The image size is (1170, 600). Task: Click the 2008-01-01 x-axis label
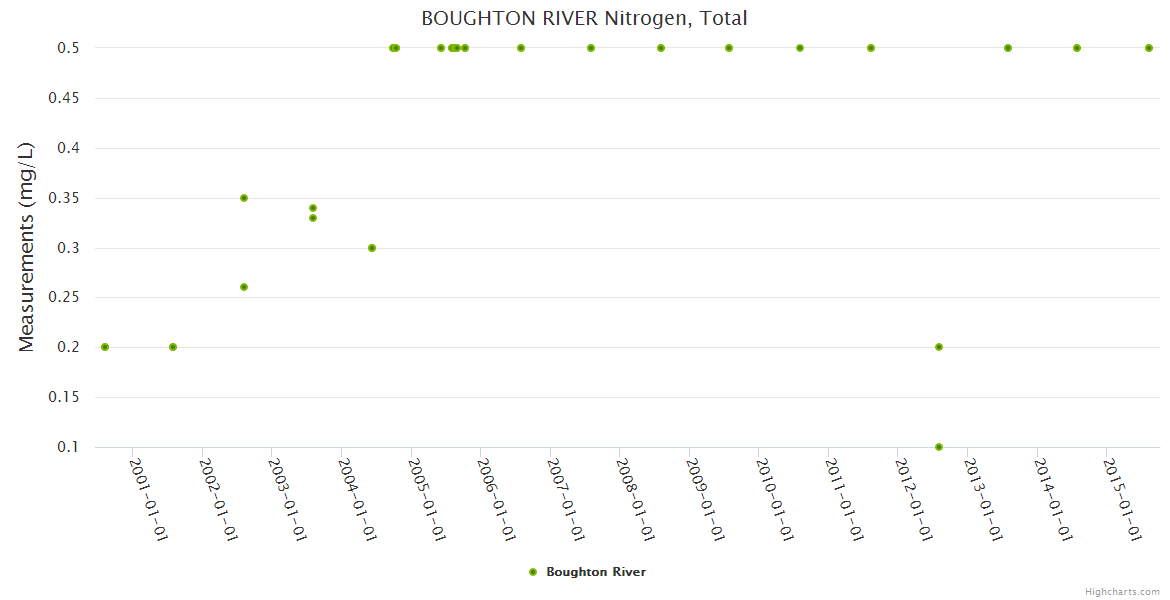click(x=636, y=500)
